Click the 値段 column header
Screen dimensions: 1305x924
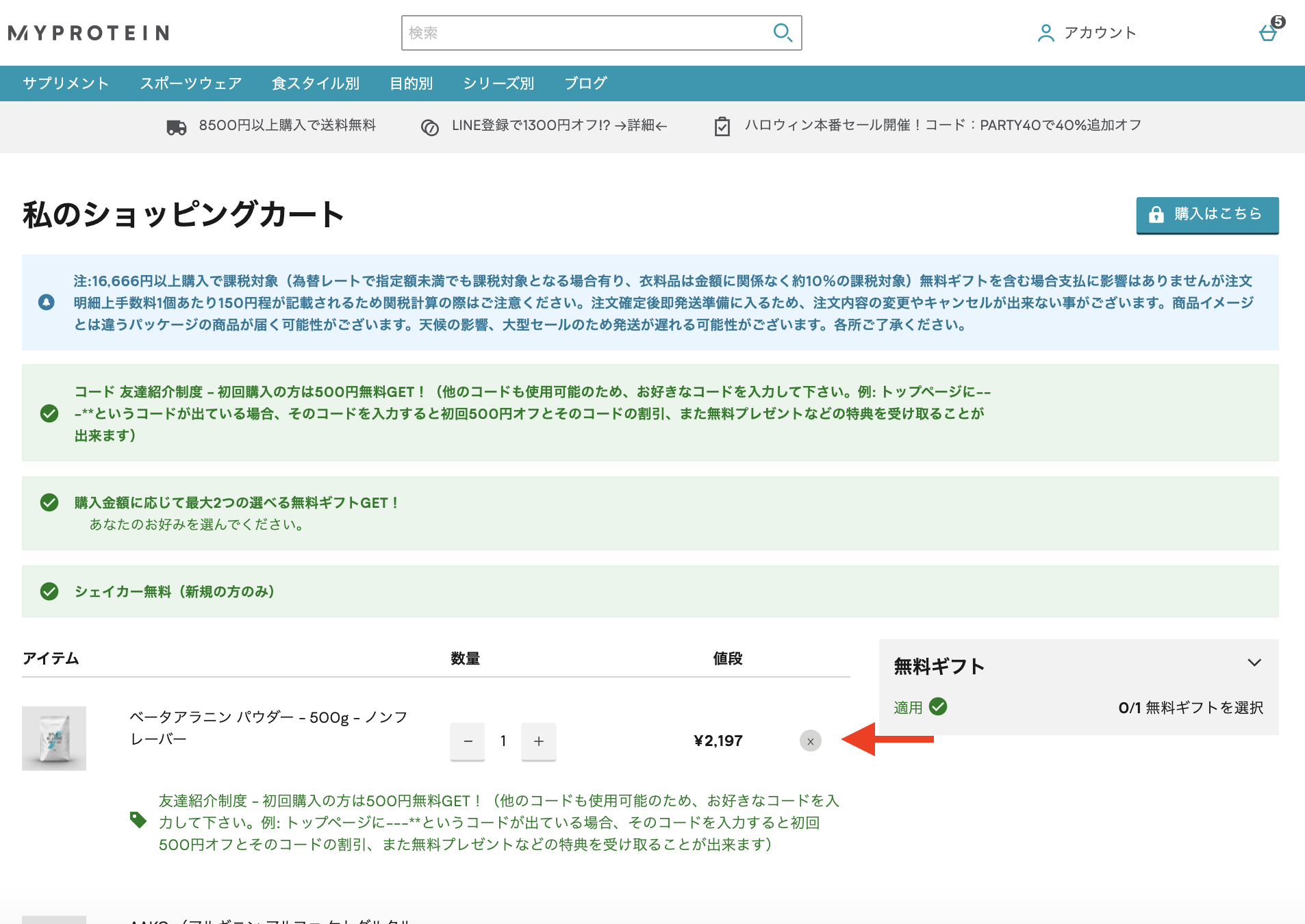point(728,658)
